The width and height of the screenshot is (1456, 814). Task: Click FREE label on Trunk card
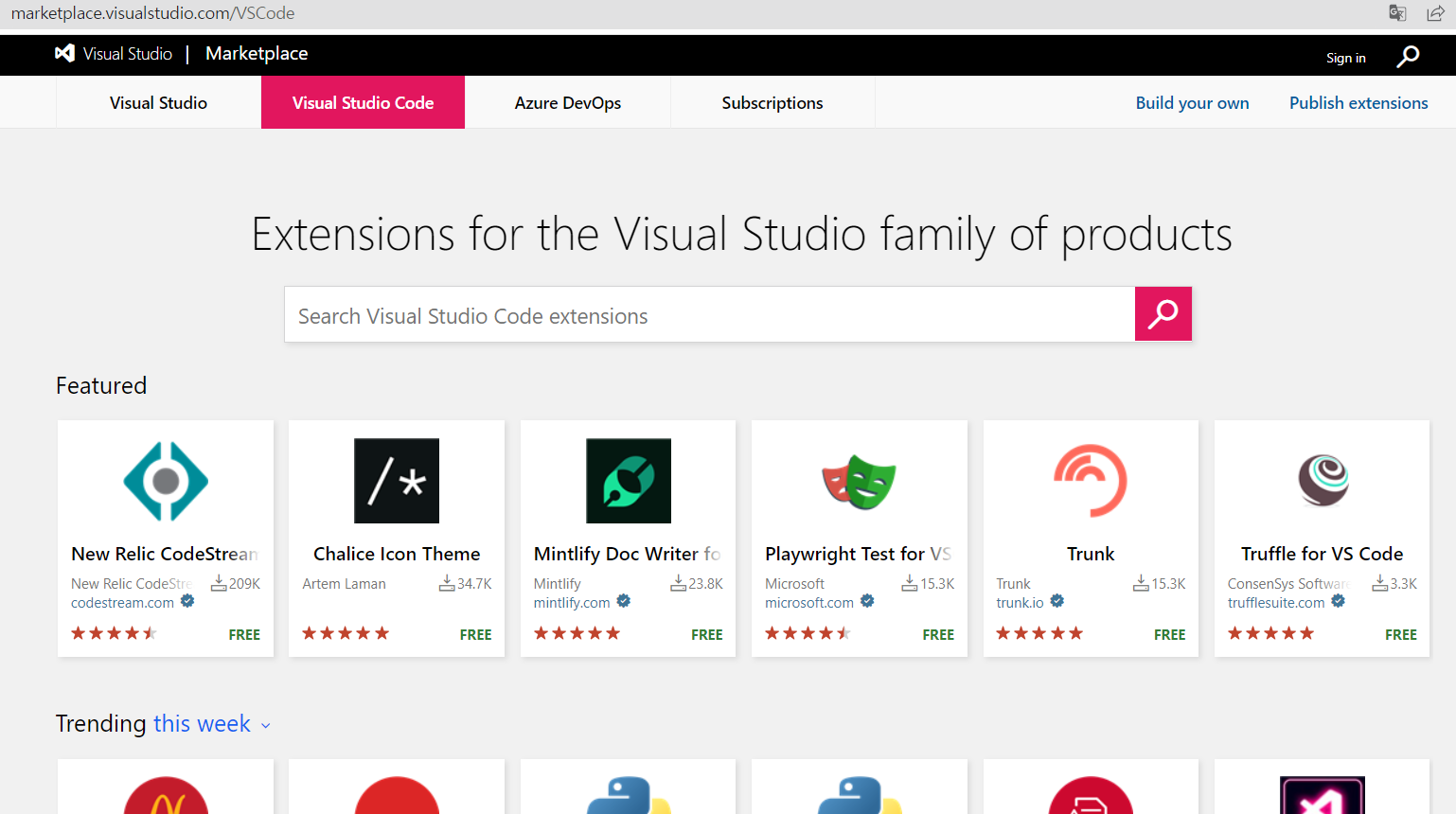pos(1169,635)
